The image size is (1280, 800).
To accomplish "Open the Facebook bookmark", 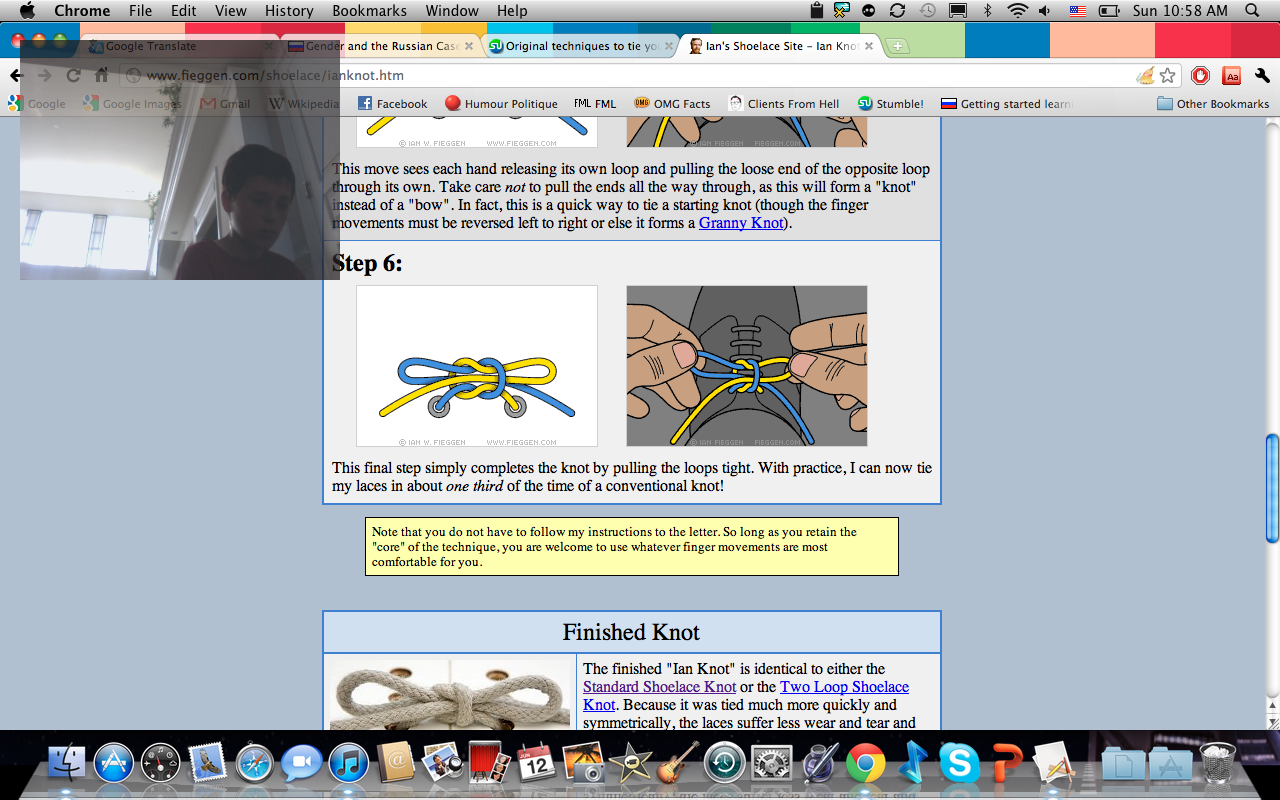I will (392, 104).
